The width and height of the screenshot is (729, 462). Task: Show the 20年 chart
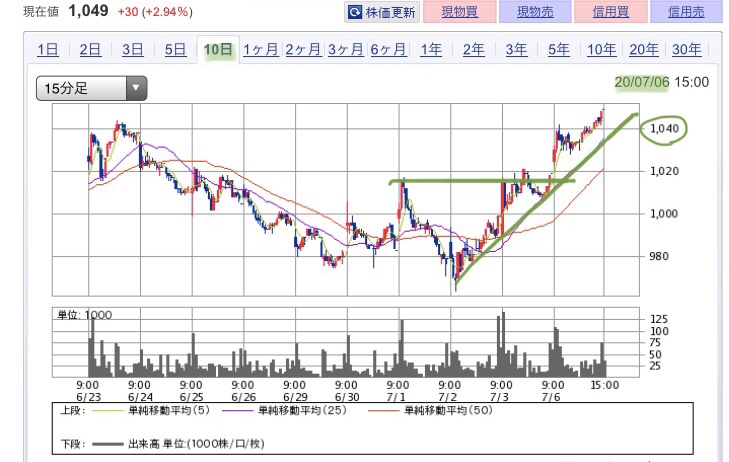(x=644, y=49)
